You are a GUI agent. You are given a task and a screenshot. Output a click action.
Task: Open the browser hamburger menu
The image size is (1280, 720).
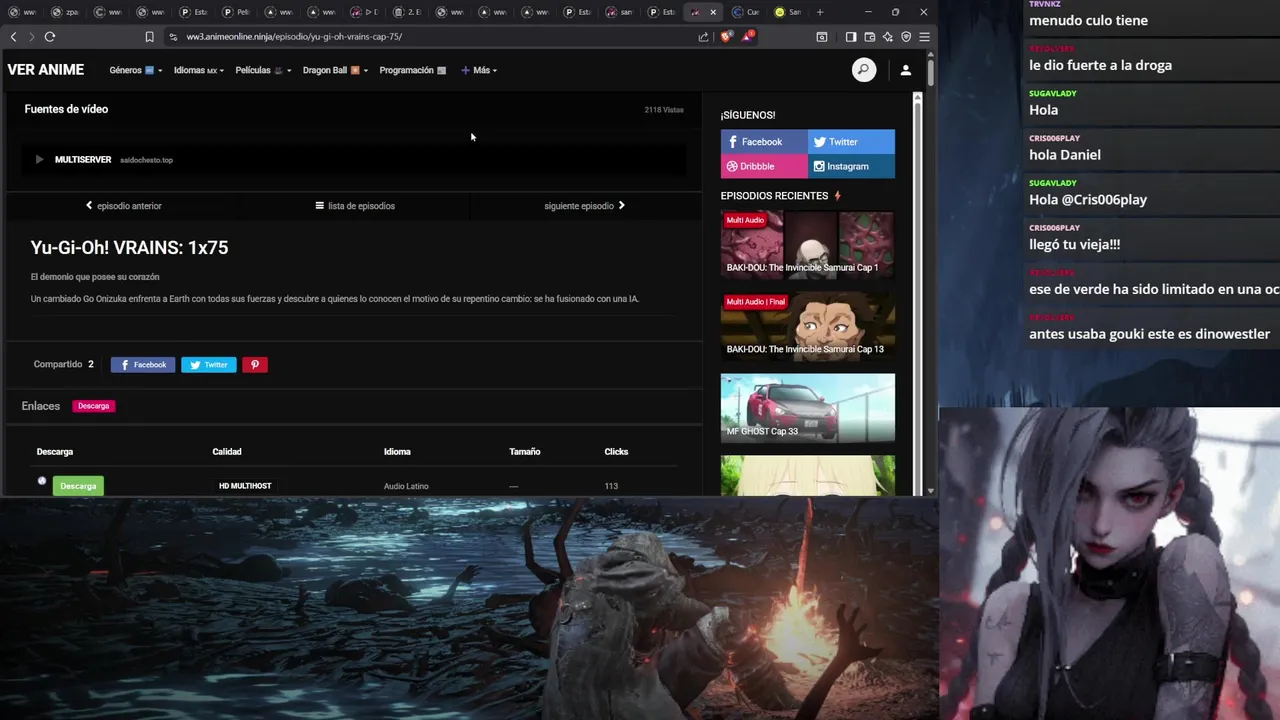click(924, 37)
